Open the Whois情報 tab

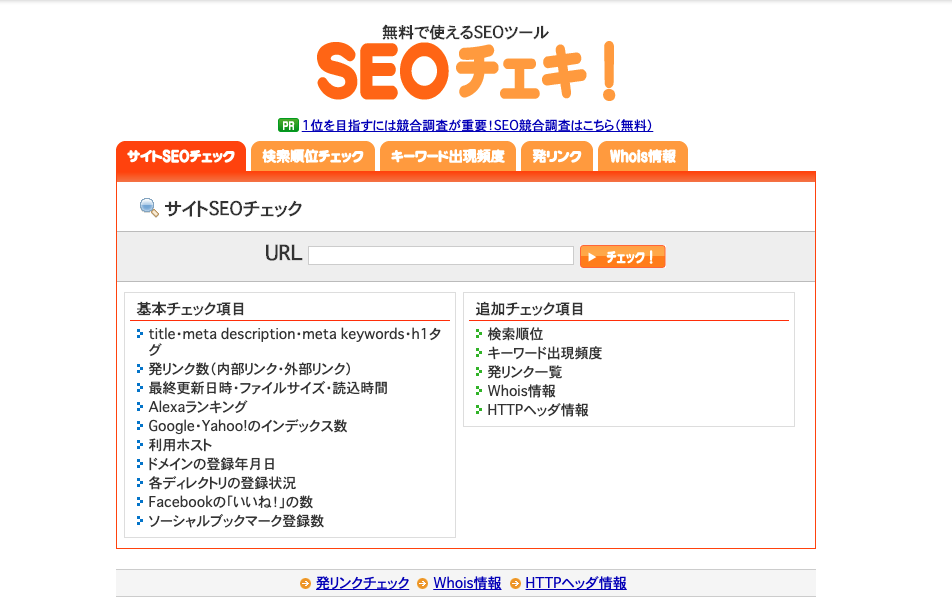click(x=642, y=157)
